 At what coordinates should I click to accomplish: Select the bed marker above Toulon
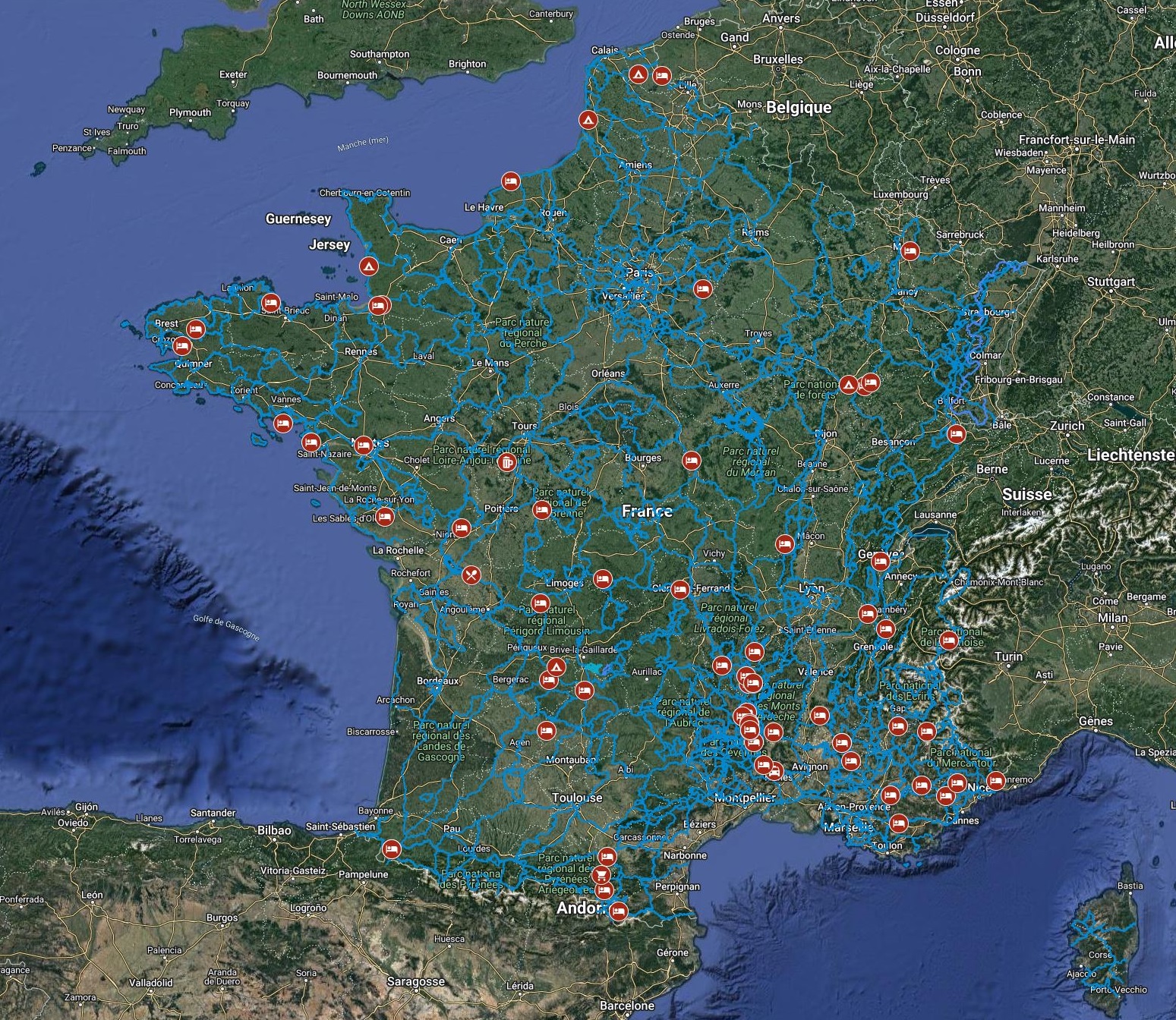pyautogui.click(x=899, y=822)
